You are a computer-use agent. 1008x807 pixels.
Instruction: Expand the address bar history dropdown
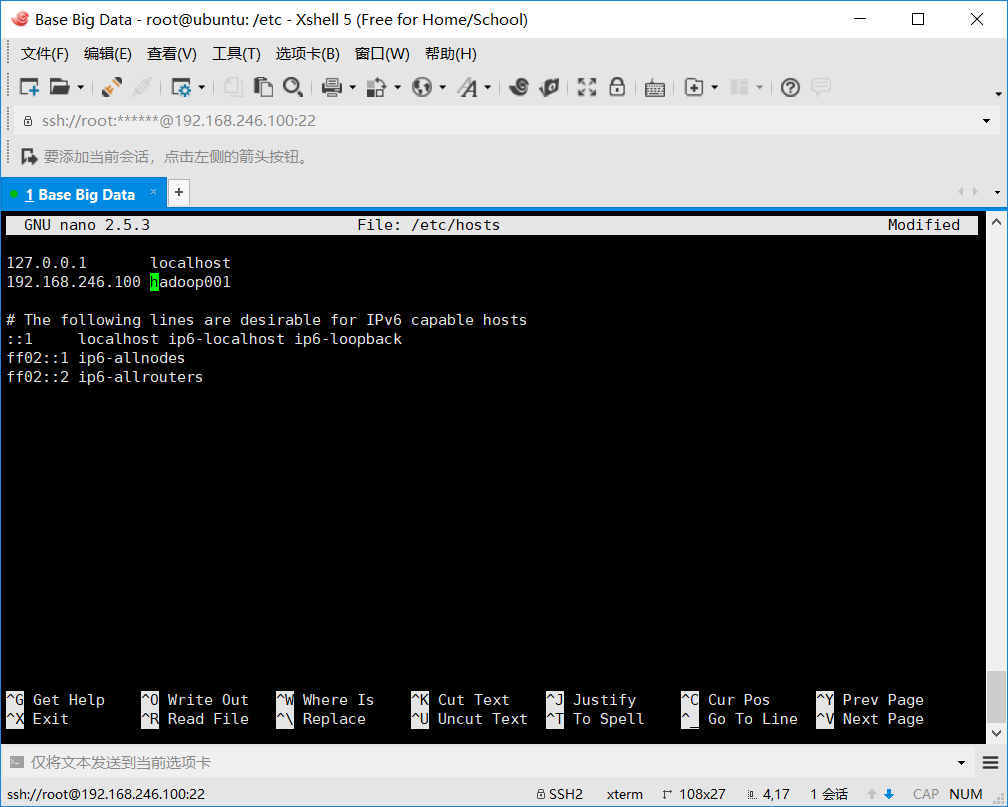(986, 121)
